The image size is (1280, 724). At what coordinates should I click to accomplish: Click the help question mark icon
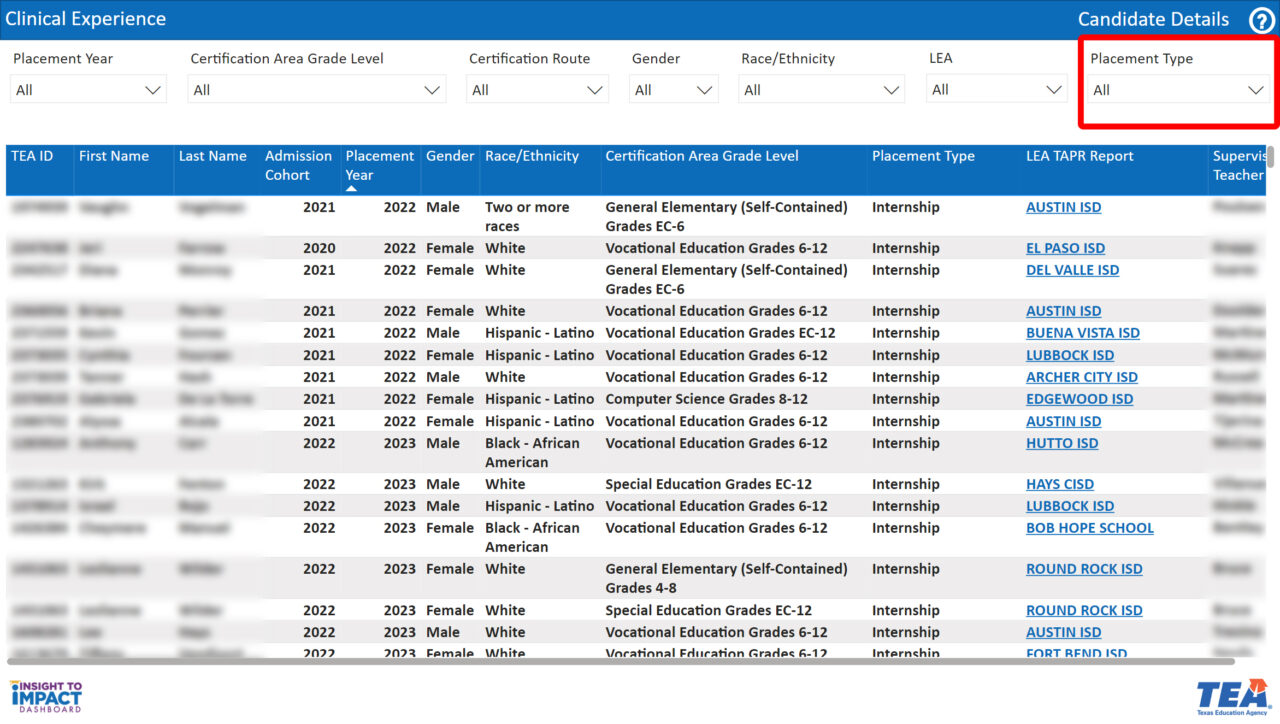(x=1262, y=20)
